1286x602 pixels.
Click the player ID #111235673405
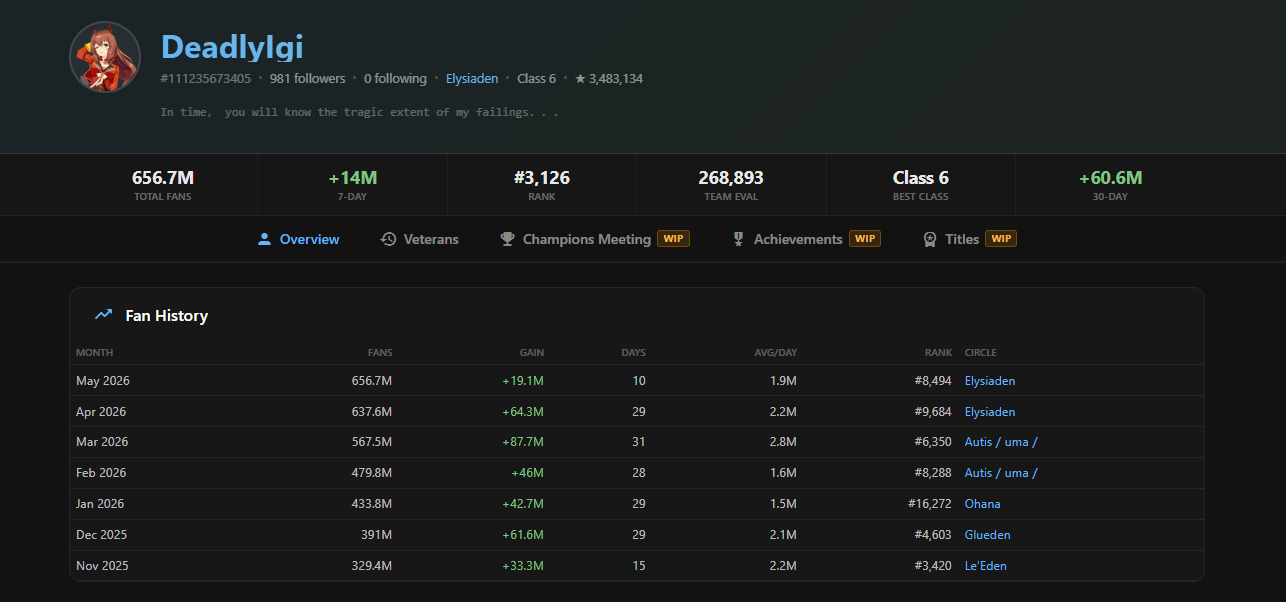(206, 78)
